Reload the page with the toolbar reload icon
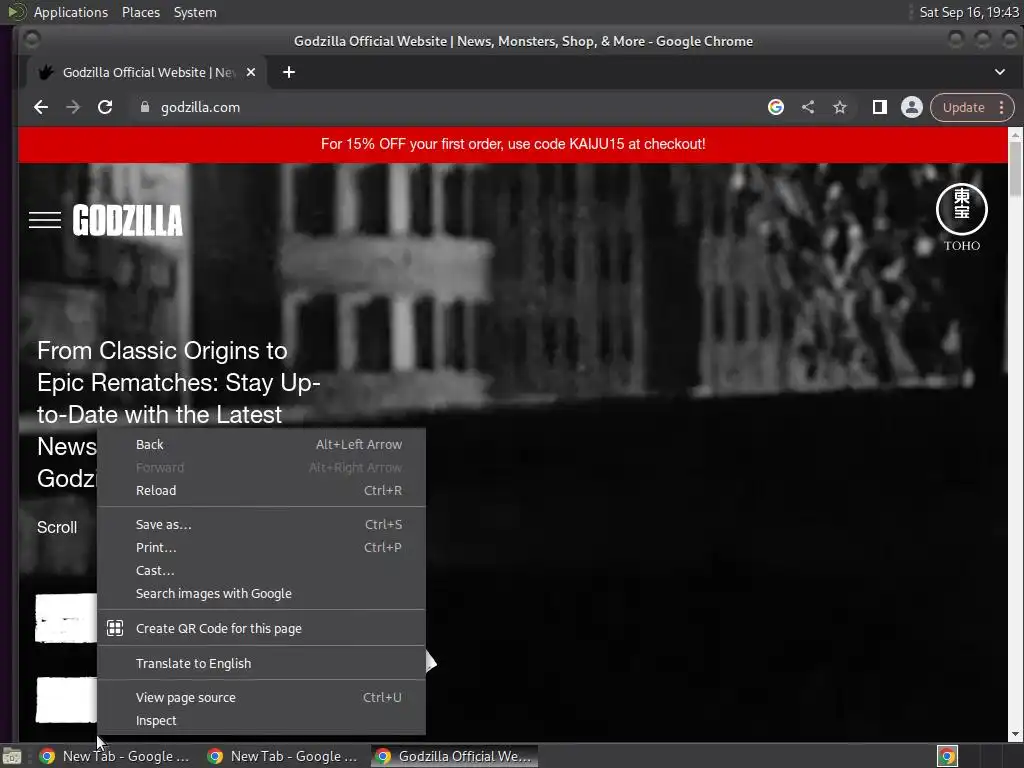This screenshot has height=768, width=1024. pyautogui.click(x=105, y=107)
